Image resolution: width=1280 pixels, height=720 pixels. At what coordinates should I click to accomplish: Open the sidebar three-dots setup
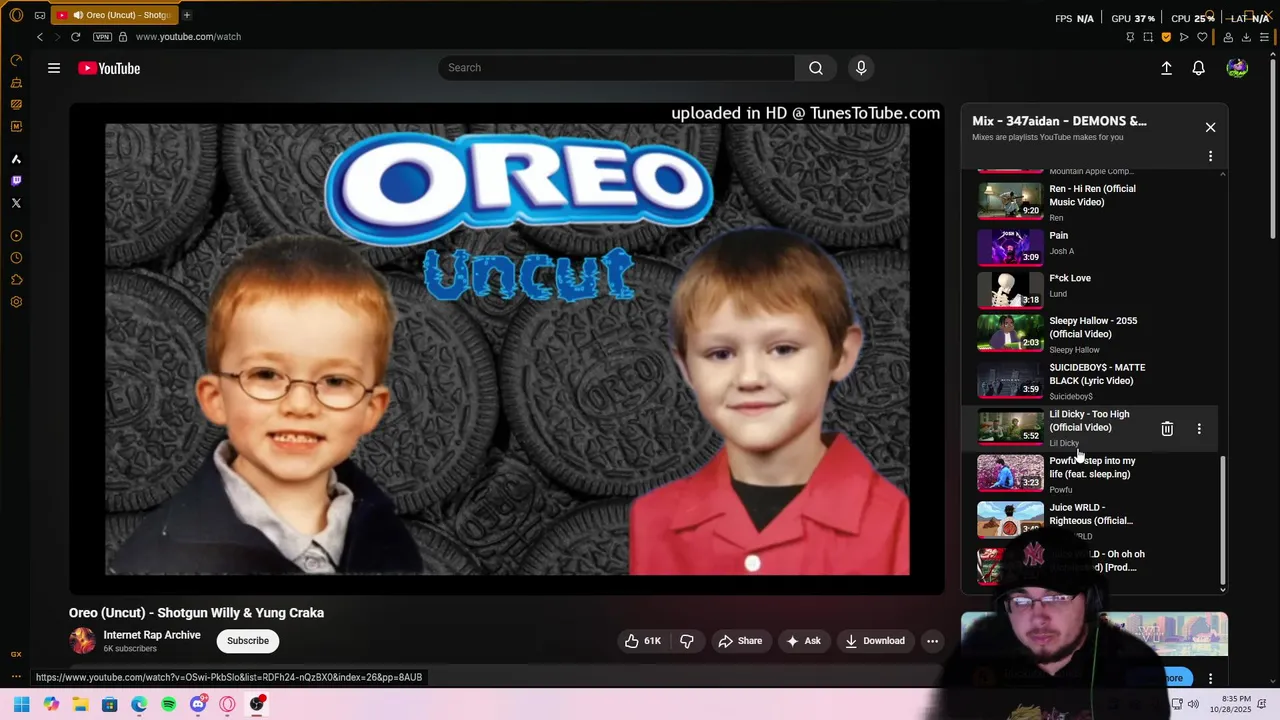pos(16,677)
